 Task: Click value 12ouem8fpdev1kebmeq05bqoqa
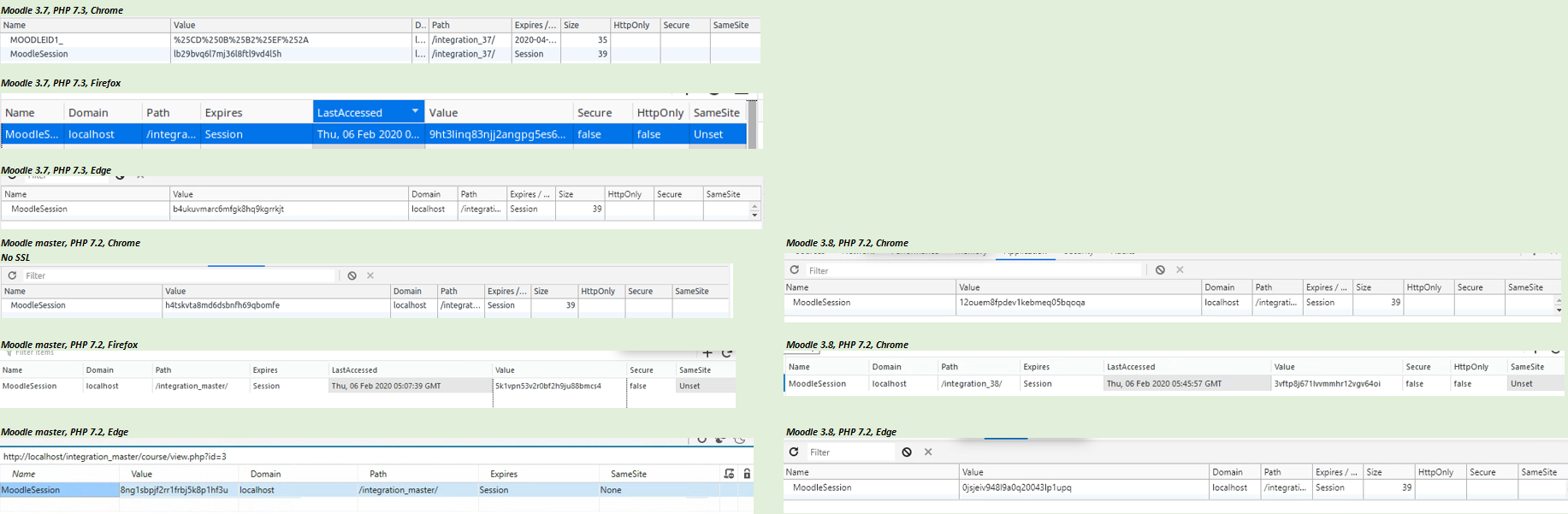point(1022,302)
